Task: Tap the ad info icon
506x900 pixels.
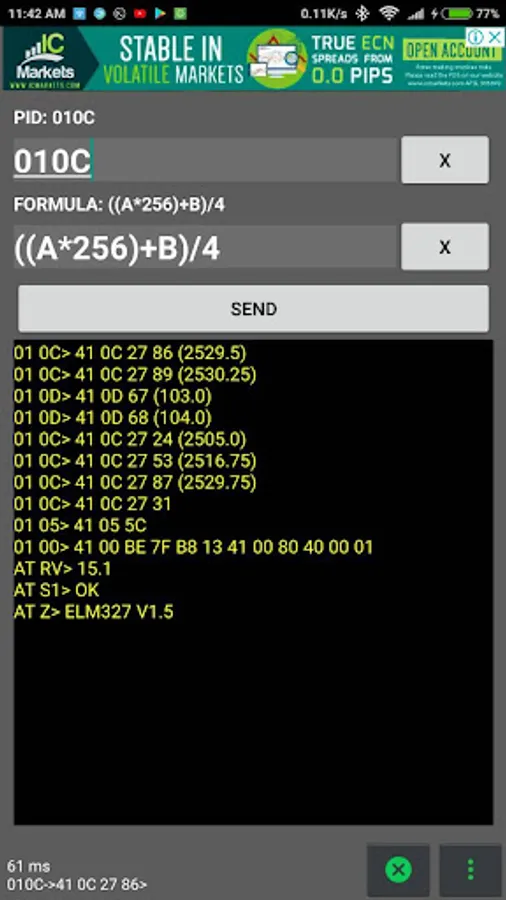Action: pos(476,37)
